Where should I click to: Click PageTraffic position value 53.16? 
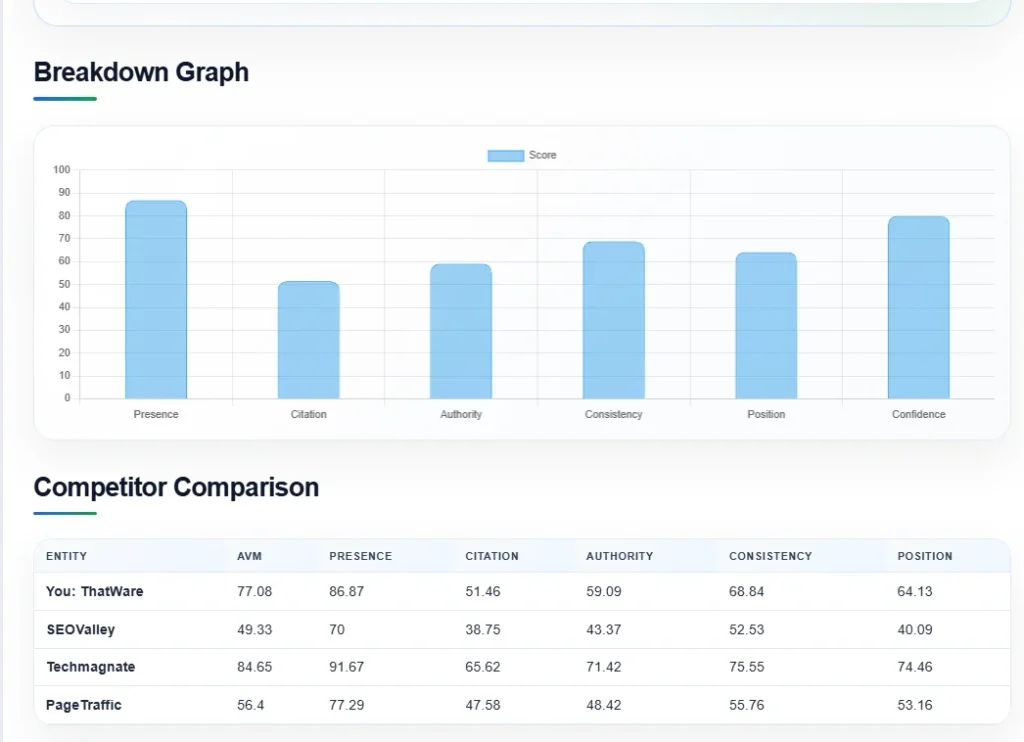coord(915,705)
